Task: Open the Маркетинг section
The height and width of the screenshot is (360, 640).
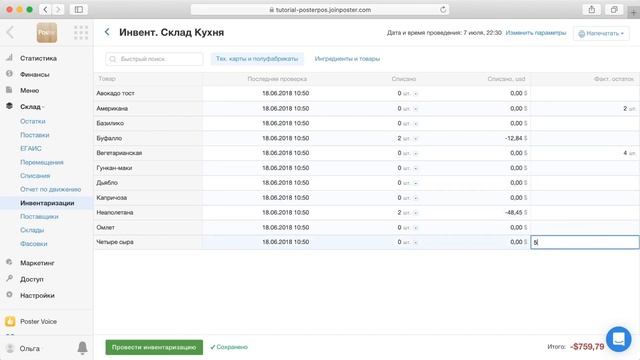Action: [x=37, y=263]
